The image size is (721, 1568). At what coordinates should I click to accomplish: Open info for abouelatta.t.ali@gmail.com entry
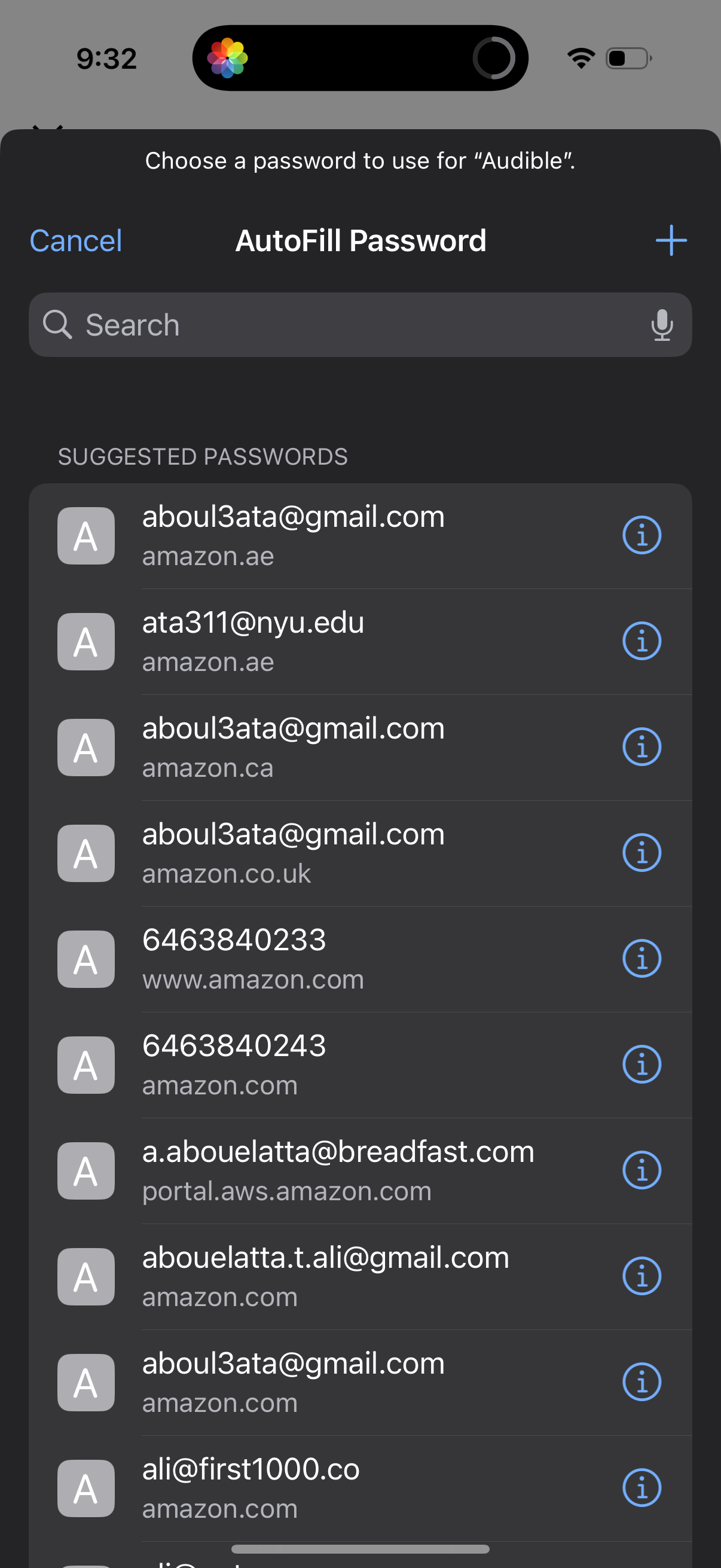[x=641, y=1276]
